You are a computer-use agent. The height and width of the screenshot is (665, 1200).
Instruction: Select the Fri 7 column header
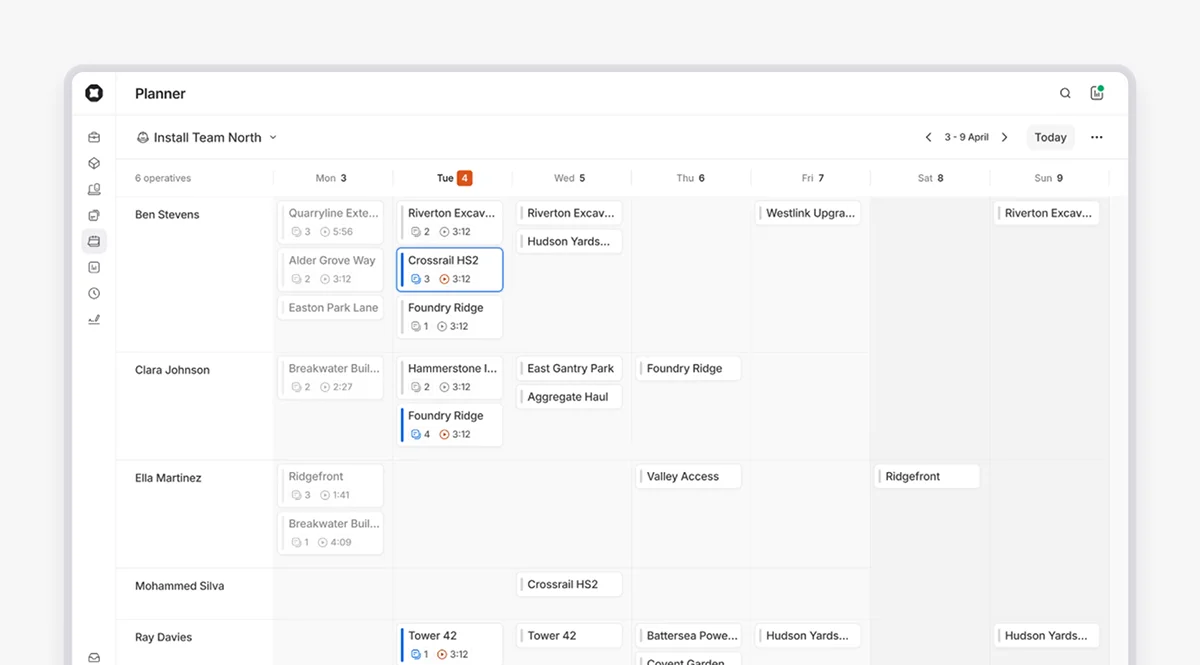pyautogui.click(x=812, y=178)
